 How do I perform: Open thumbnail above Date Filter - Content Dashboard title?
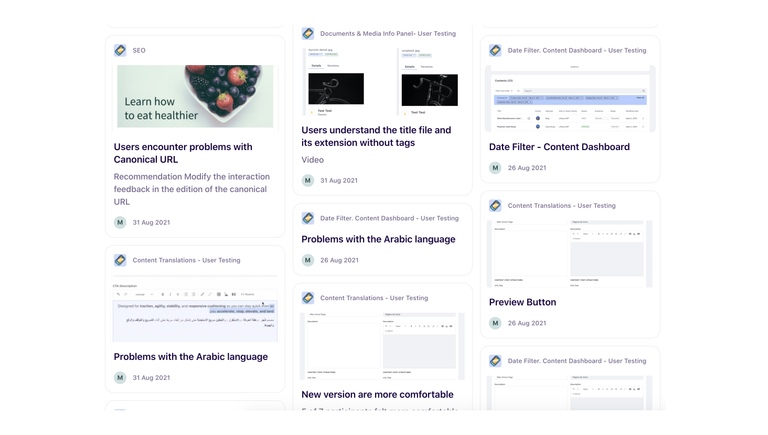[x=570, y=98]
